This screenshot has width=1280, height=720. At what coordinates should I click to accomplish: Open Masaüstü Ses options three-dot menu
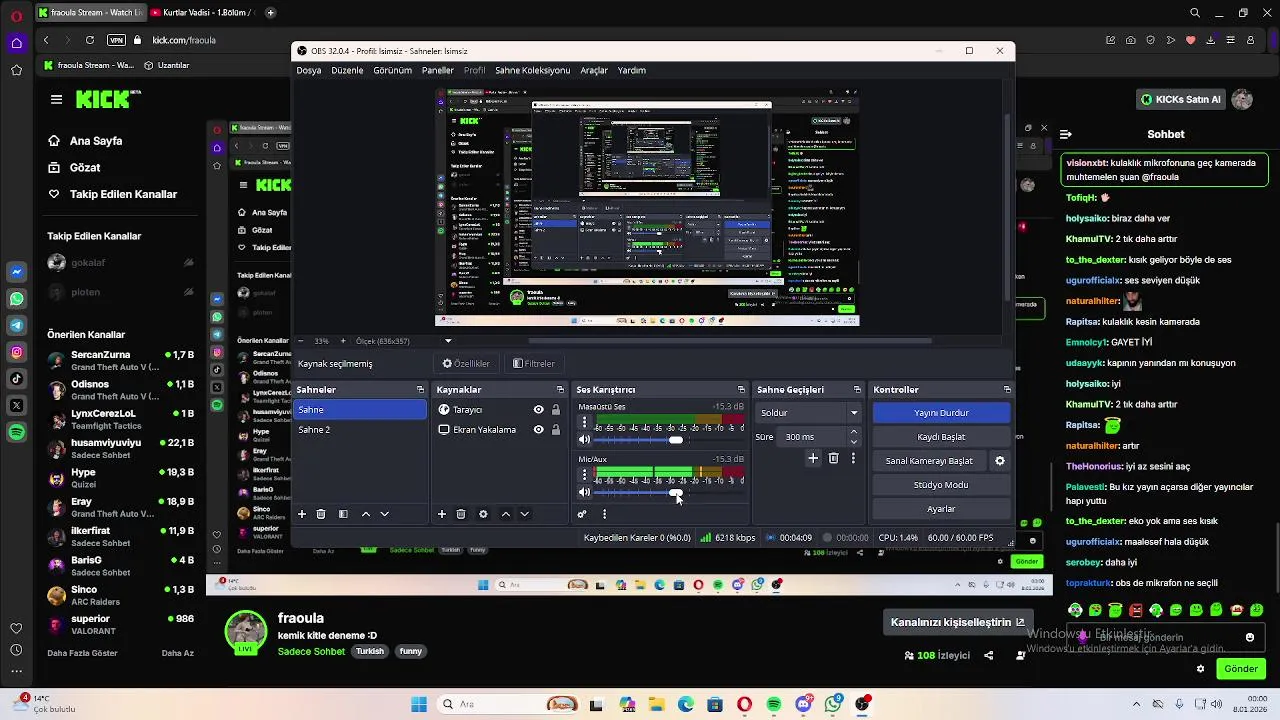(584, 422)
